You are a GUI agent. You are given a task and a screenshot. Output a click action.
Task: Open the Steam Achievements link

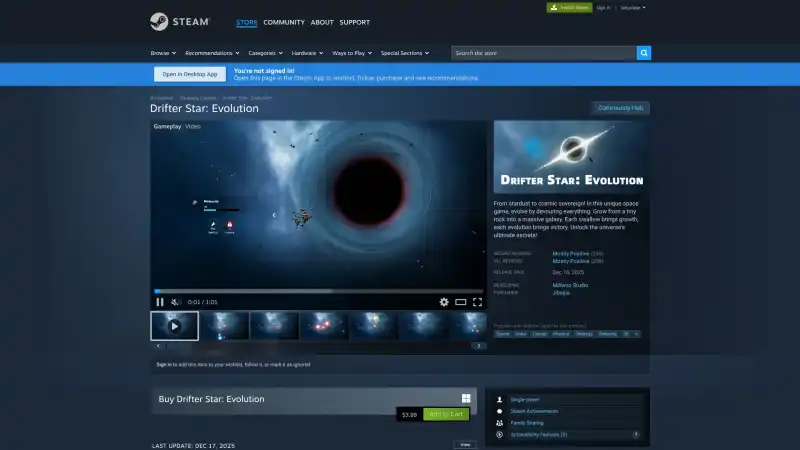tap(534, 411)
